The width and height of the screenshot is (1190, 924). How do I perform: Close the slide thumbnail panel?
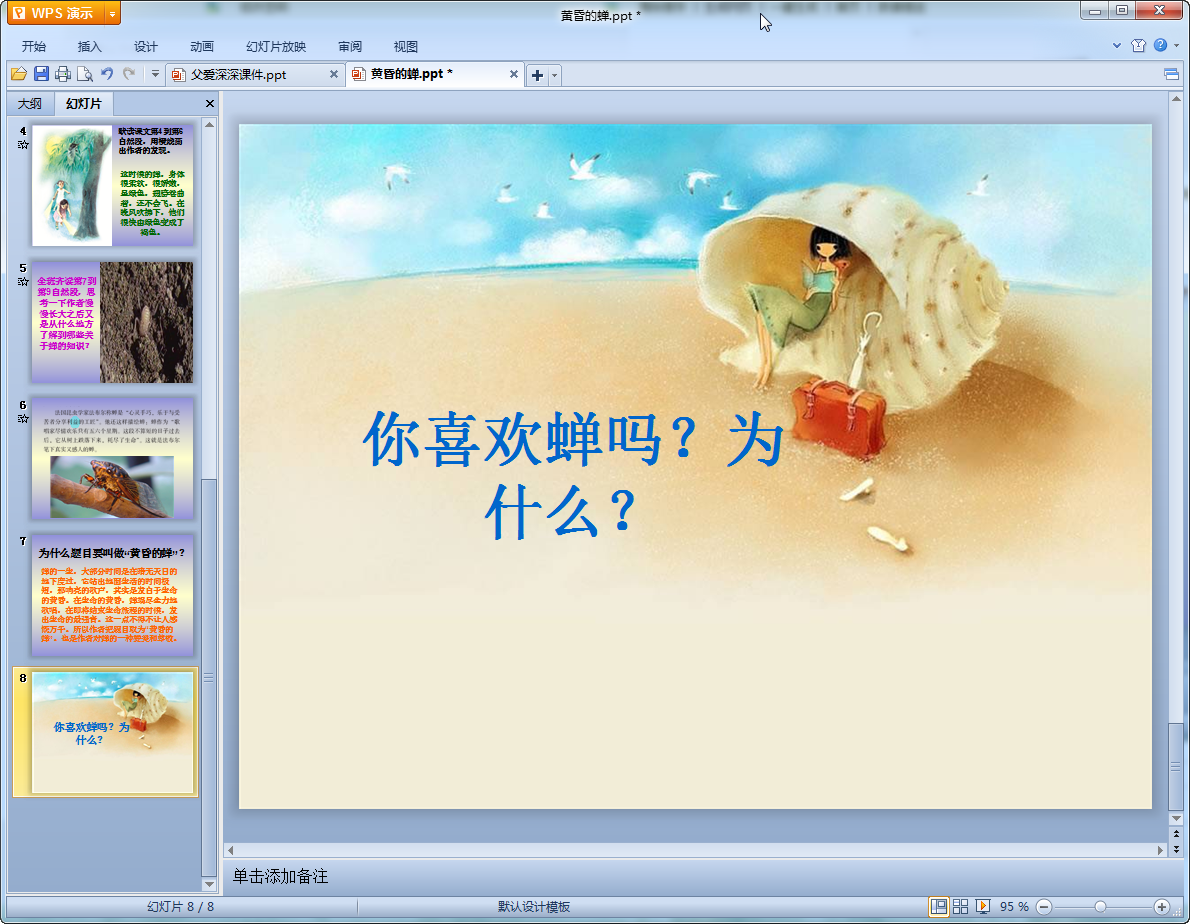click(210, 103)
